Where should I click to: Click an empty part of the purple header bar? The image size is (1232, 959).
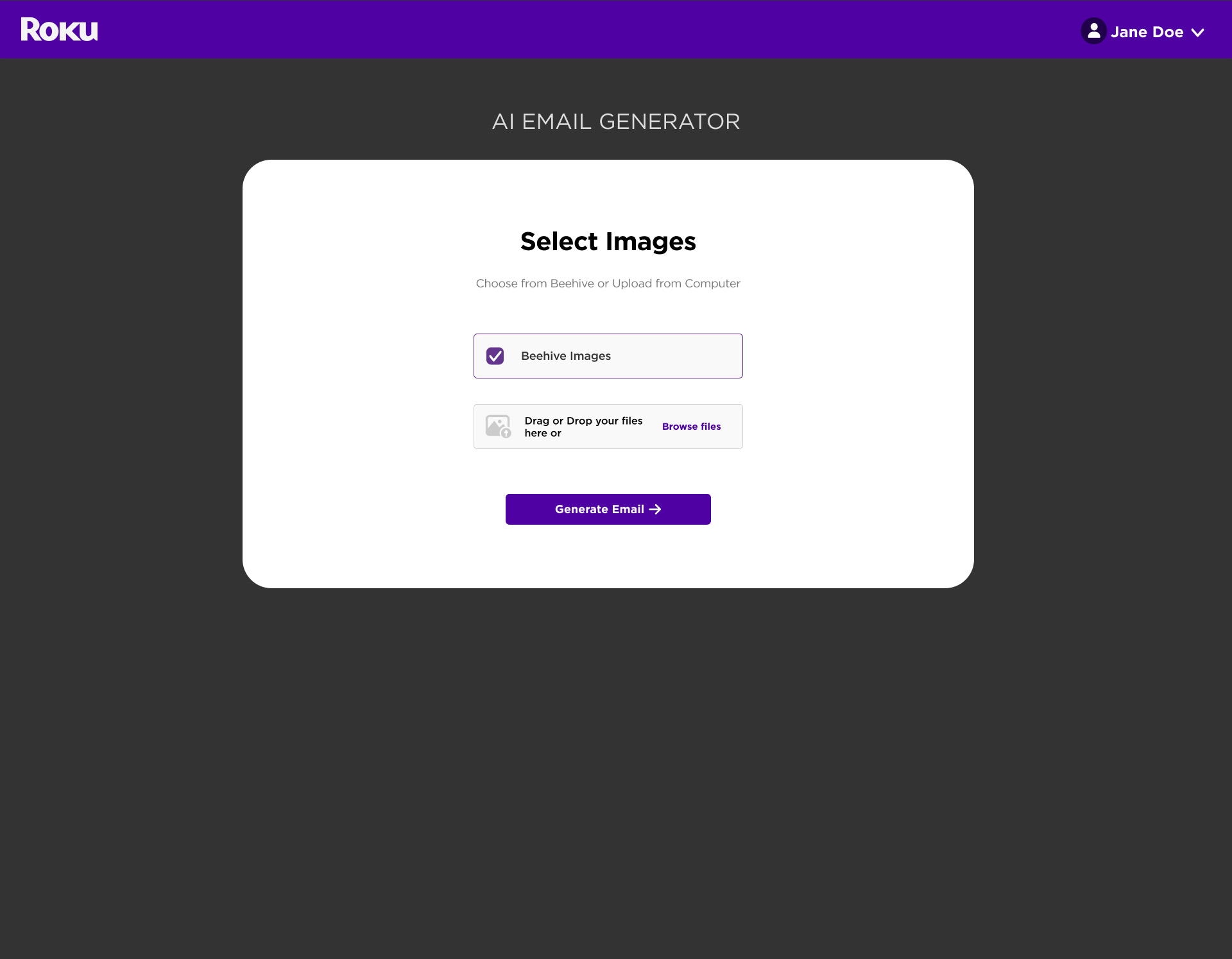tap(577, 30)
